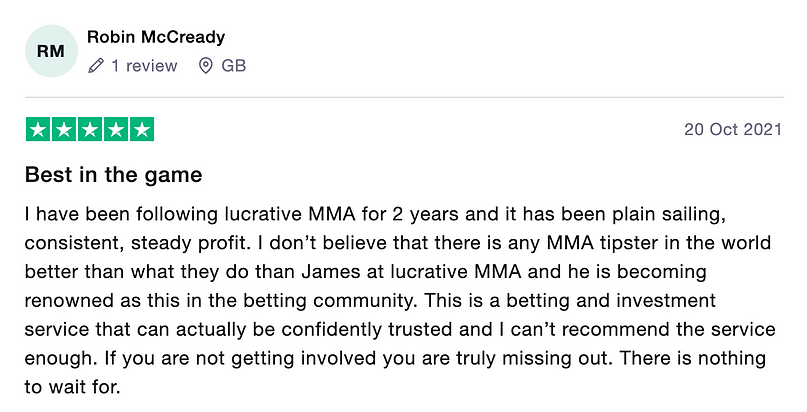Image resolution: width=807 pixels, height=412 pixels.
Task: Click the pencil review icon
Action: coord(96,66)
